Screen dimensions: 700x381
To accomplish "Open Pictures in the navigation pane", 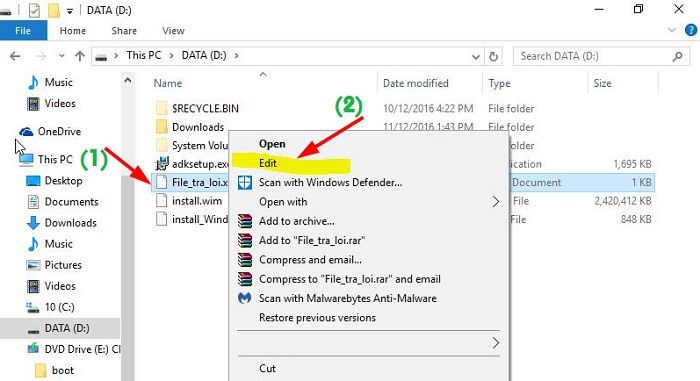I will coord(54,265).
